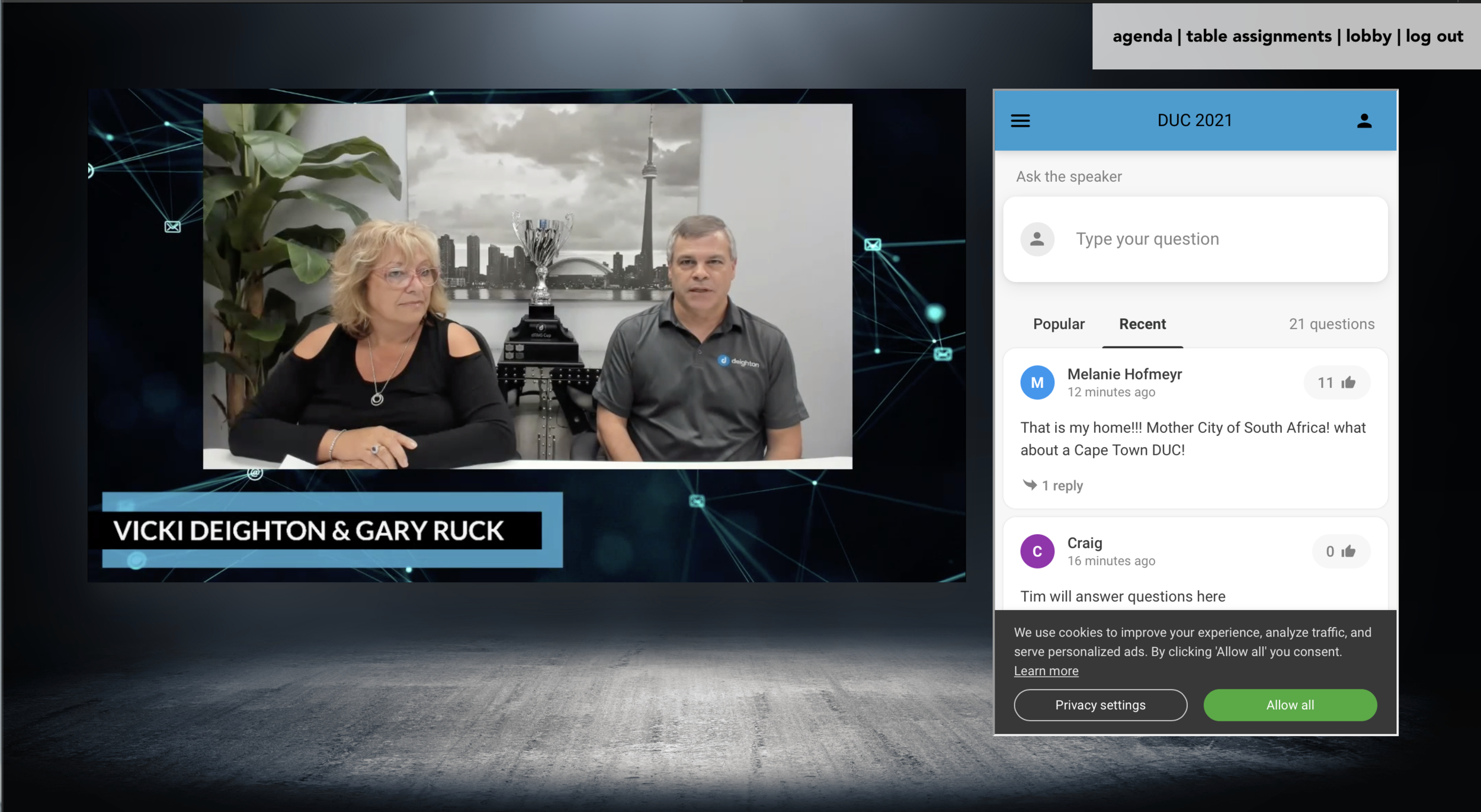Follow the Learn more cookie link
The height and width of the screenshot is (812, 1481).
tap(1046, 671)
